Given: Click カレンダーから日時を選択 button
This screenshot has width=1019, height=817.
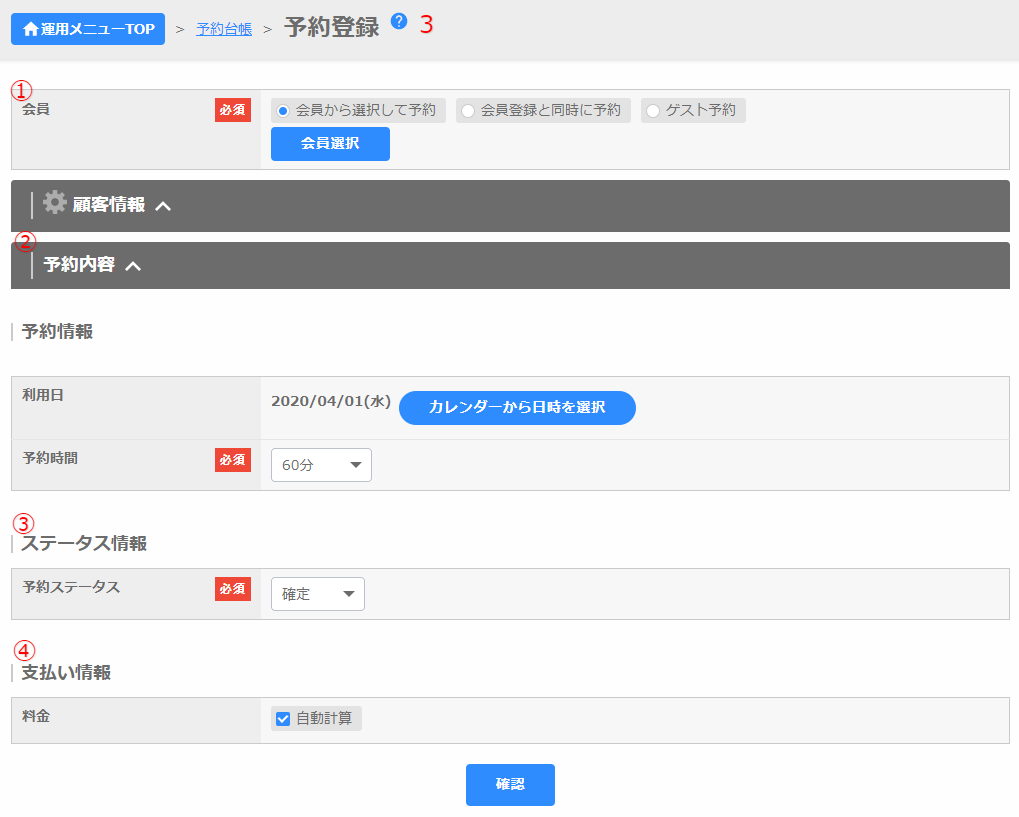Looking at the screenshot, I should coord(517,408).
